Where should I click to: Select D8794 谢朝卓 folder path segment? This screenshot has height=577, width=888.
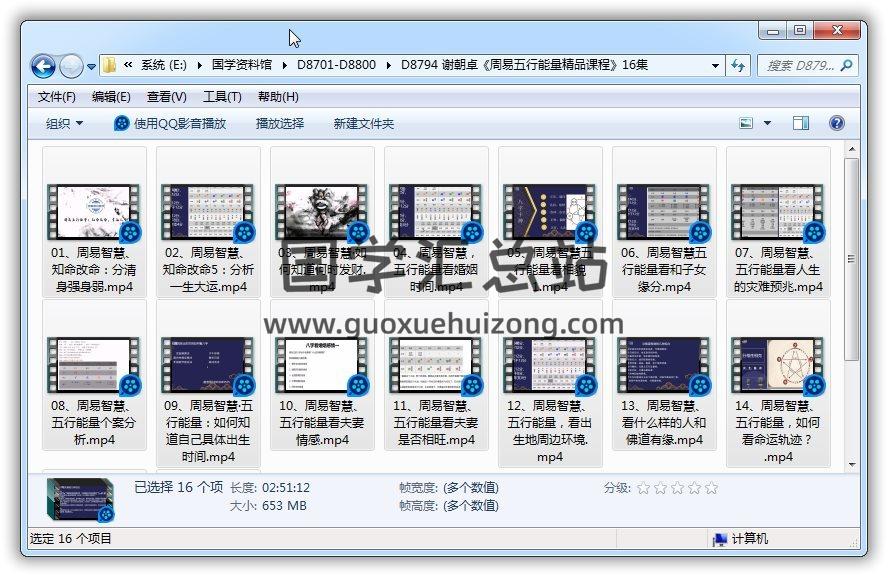[524, 65]
